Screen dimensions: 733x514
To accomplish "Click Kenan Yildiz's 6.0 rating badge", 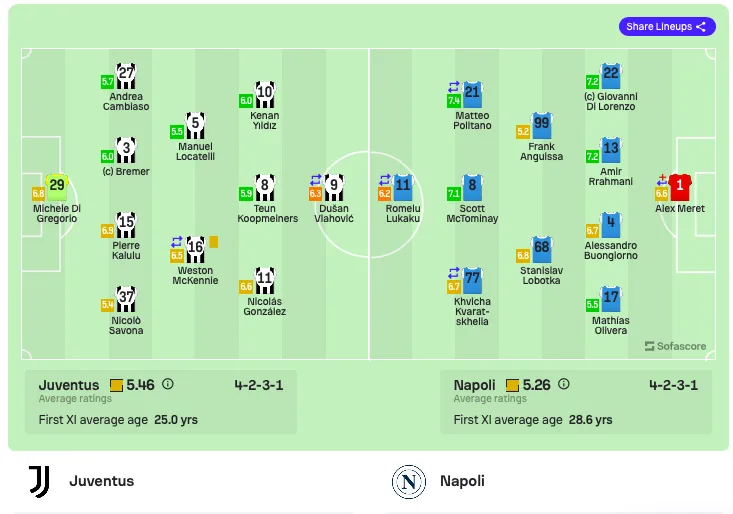I will click(246, 100).
